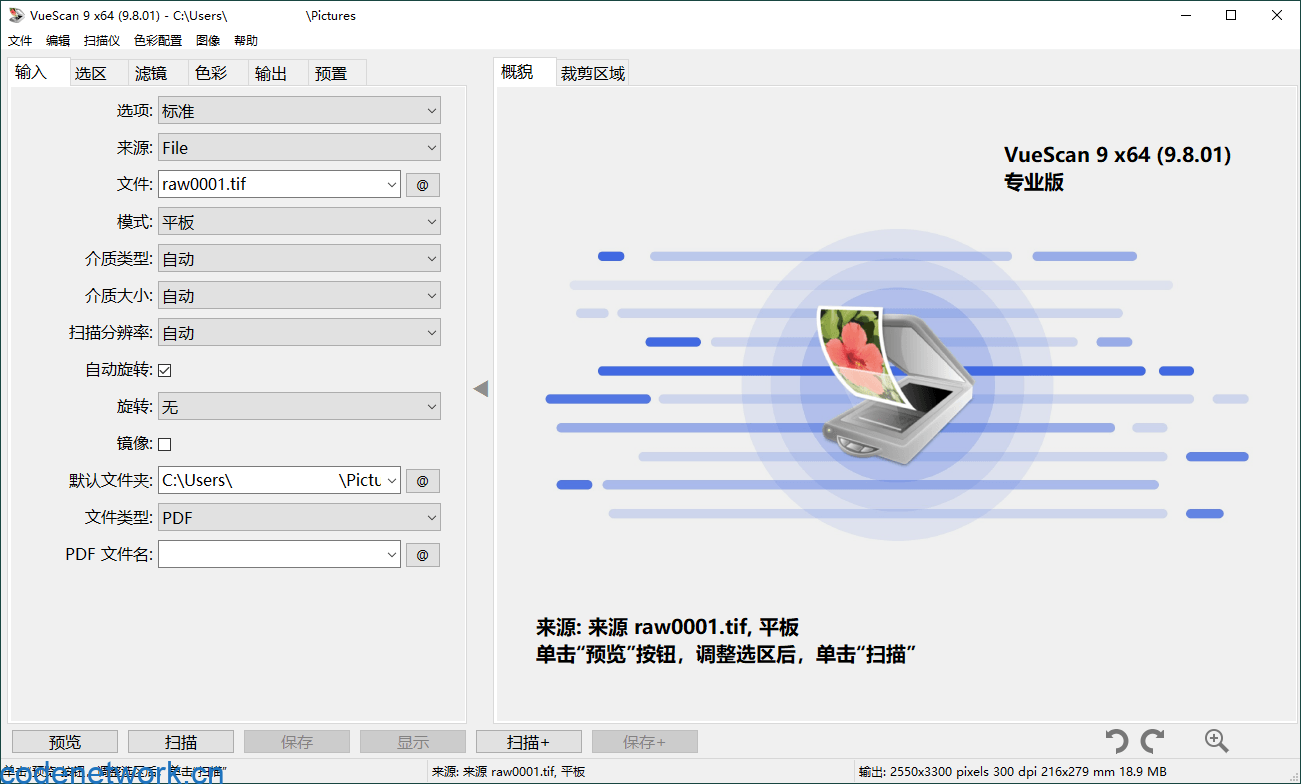Viewport: 1301px width, 784px height.
Task: Click the 扫描 button
Action: (x=181, y=742)
